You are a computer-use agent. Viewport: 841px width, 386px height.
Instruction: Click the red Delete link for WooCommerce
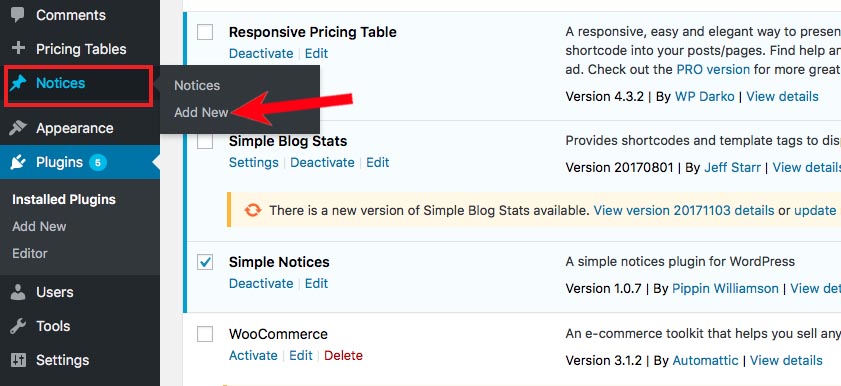(343, 355)
